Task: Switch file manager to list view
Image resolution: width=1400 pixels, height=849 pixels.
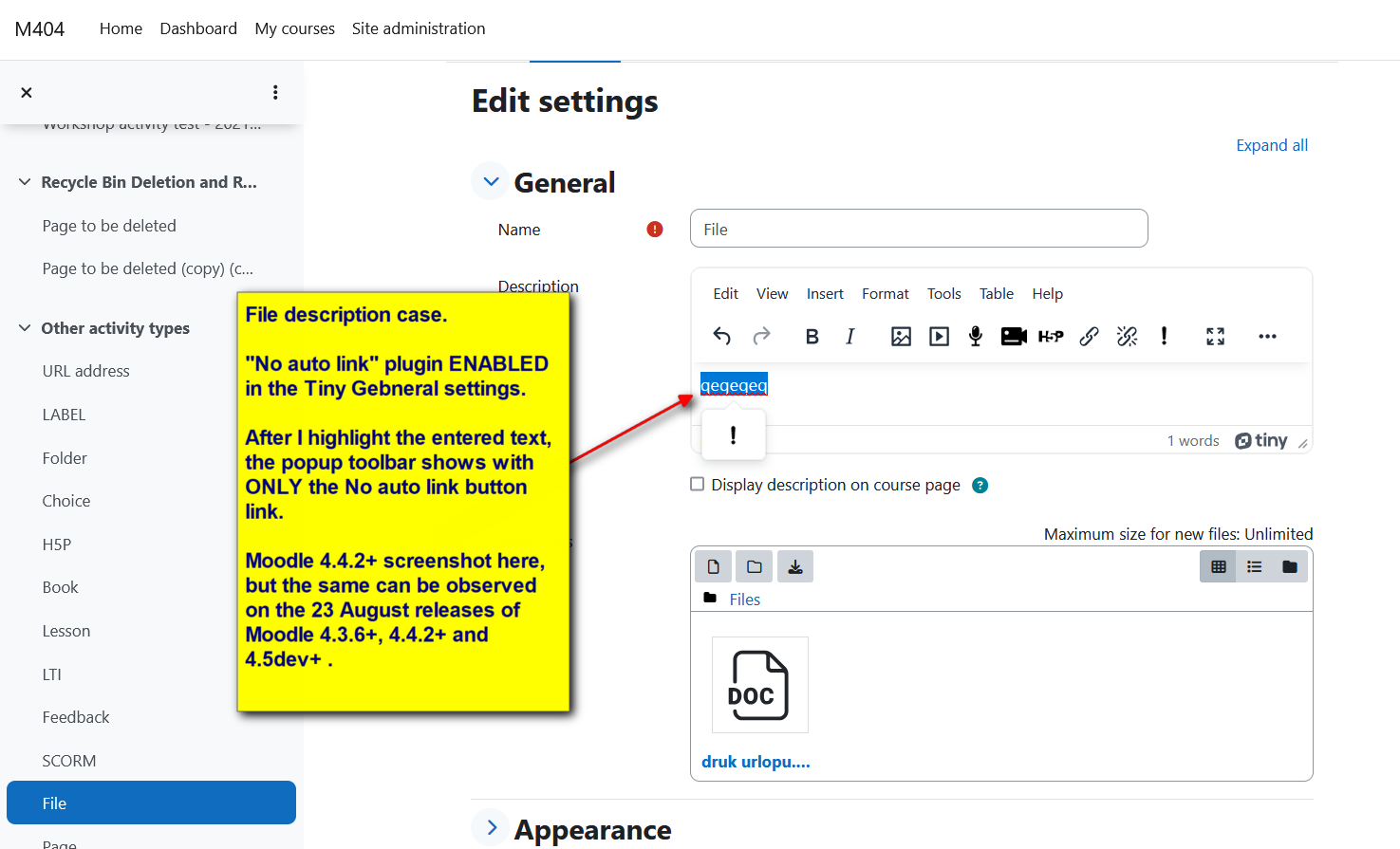Action: [1254, 566]
